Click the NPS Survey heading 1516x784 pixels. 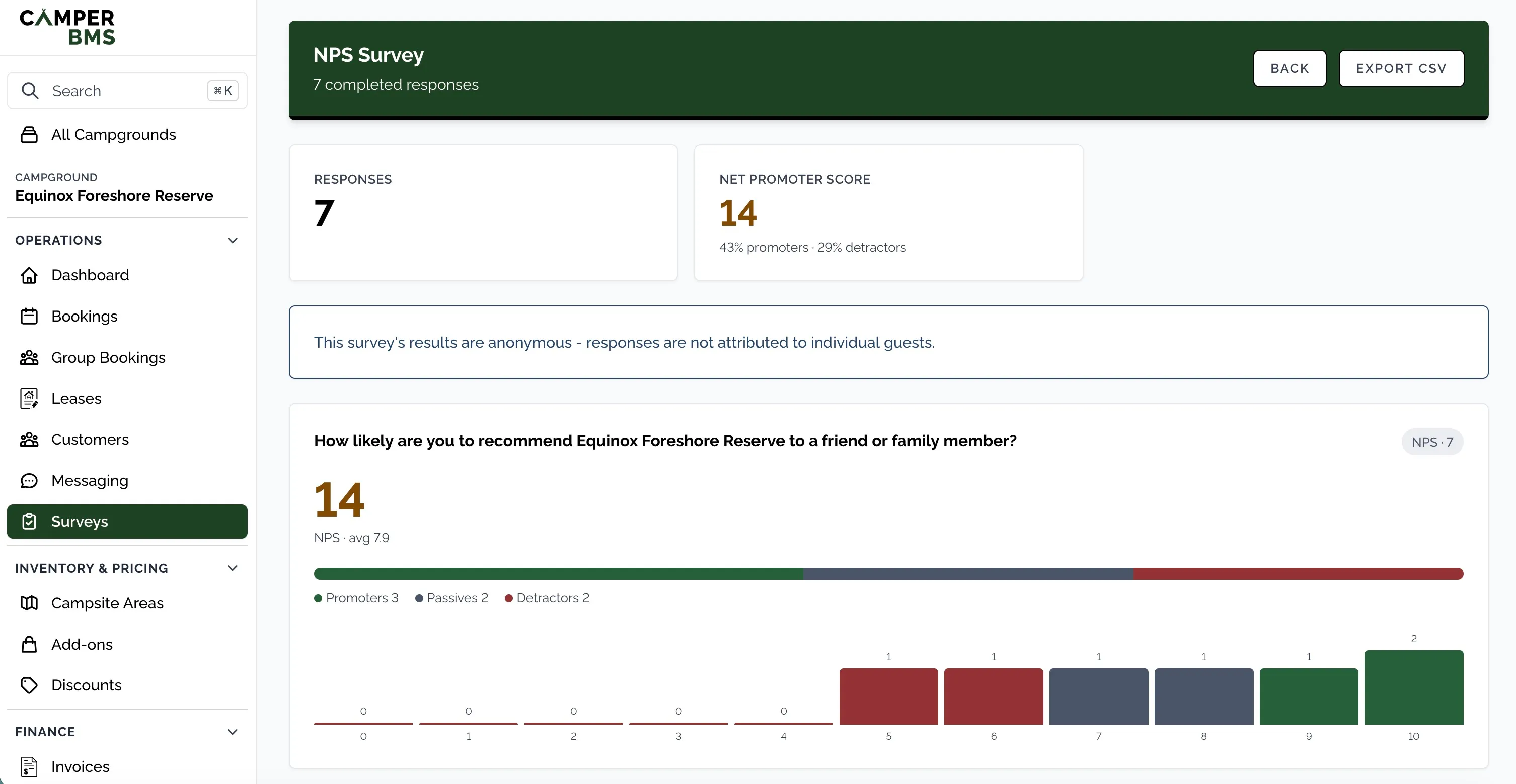pos(368,55)
